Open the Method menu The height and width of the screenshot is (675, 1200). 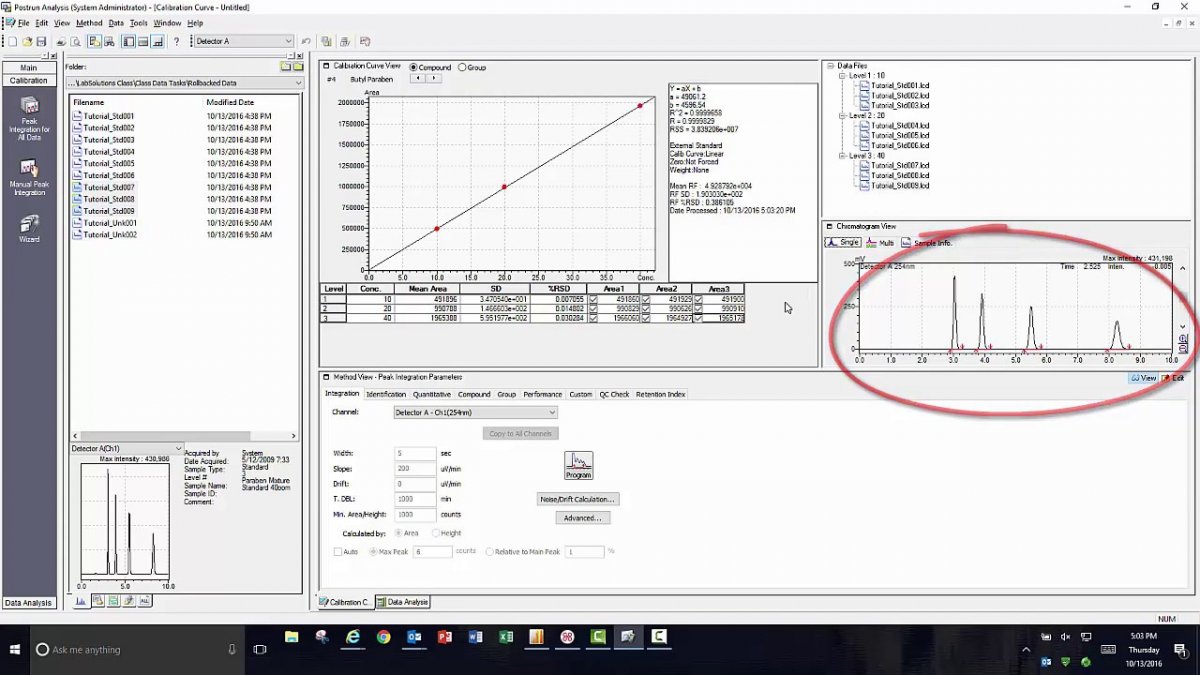click(x=89, y=23)
